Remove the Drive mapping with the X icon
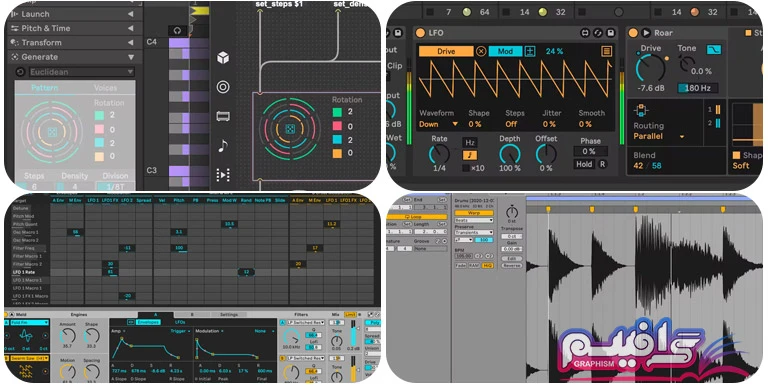768x386 pixels. point(481,51)
